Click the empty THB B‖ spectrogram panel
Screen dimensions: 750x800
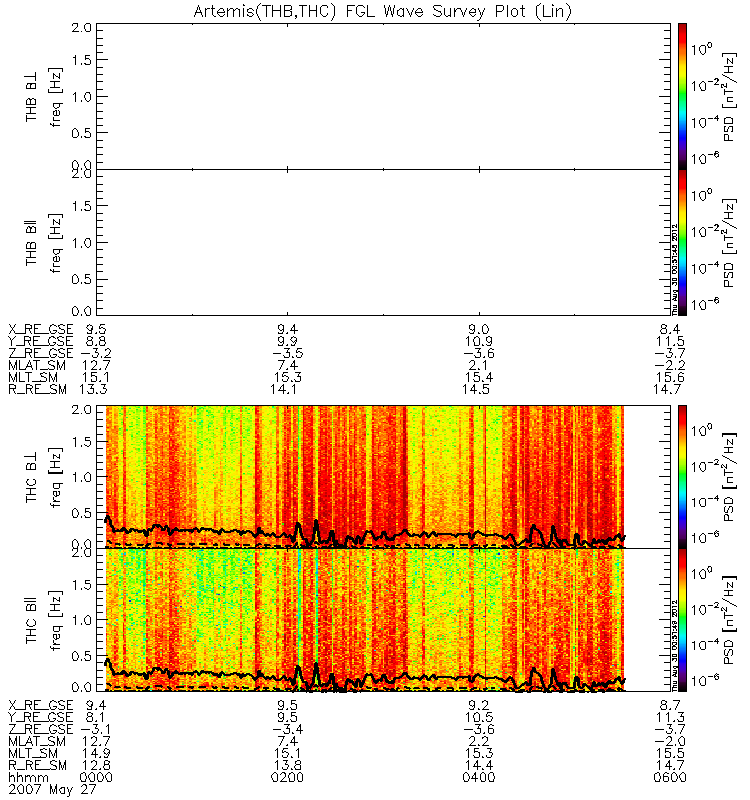(x=383, y=242)
